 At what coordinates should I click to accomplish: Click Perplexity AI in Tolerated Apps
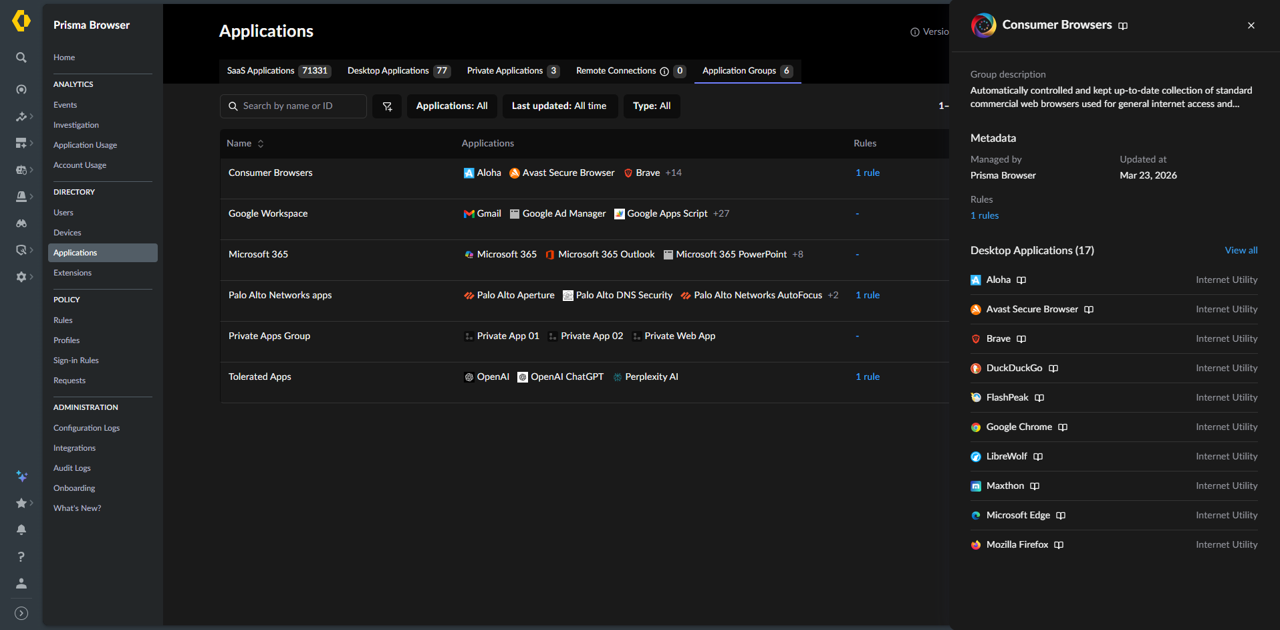645,377
